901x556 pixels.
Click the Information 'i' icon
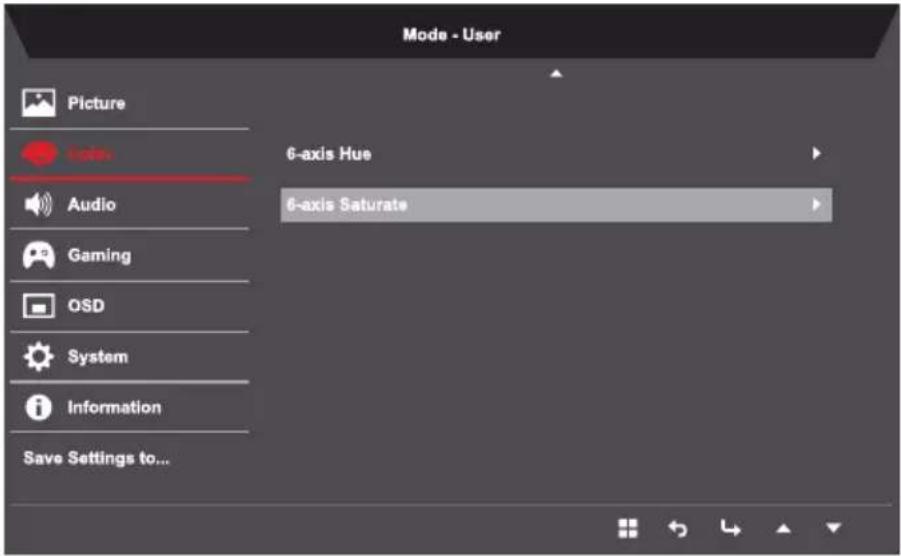click(38, 407)
